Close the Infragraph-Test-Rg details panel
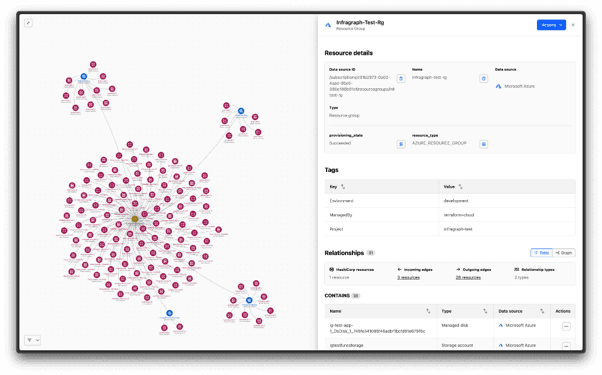The height and width of the screenshot is (375, 602). tap(573, 25)
